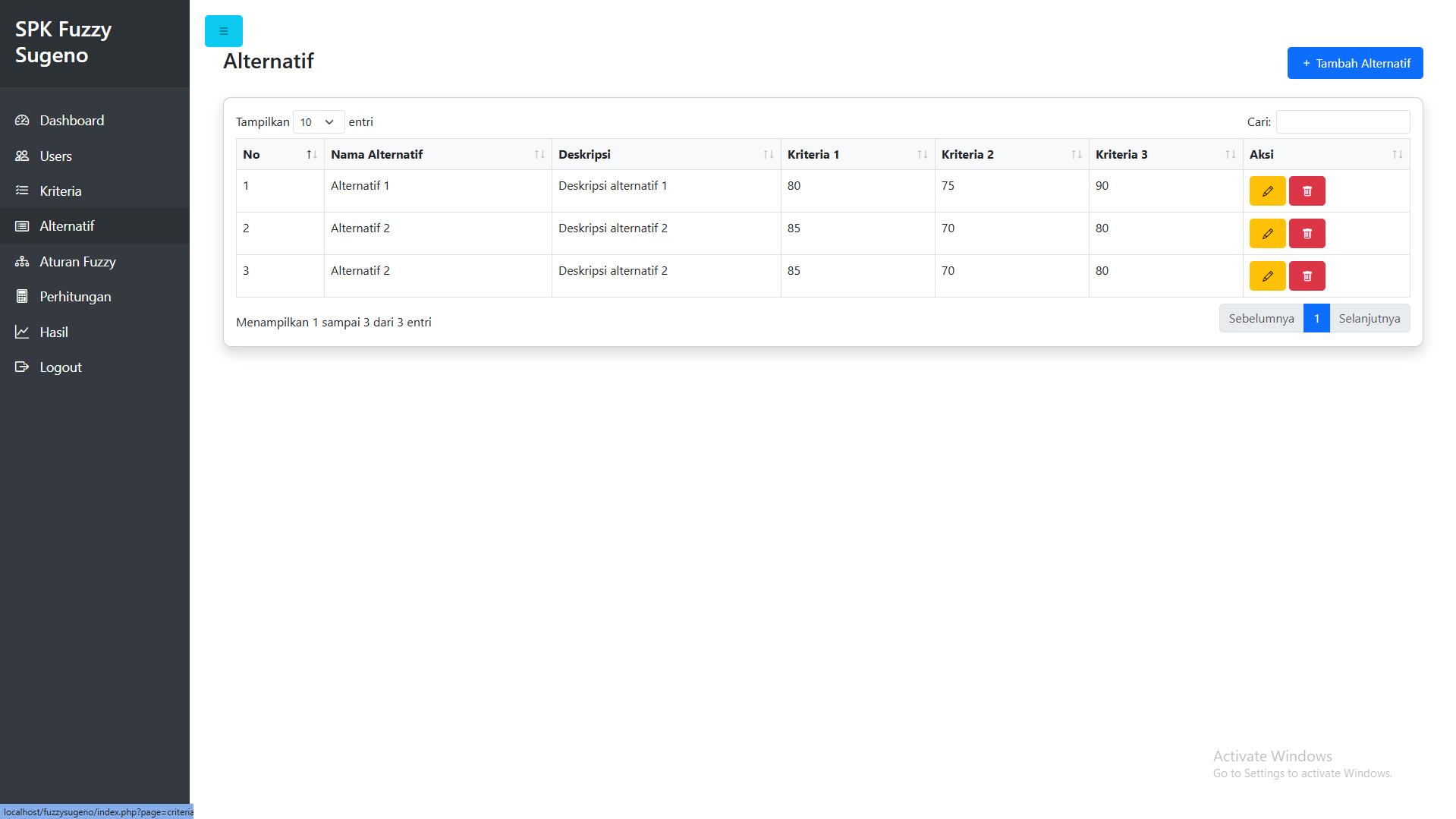
Task: Click the Aturan Fuzzy sitemap icon
Action: (22, 261)
